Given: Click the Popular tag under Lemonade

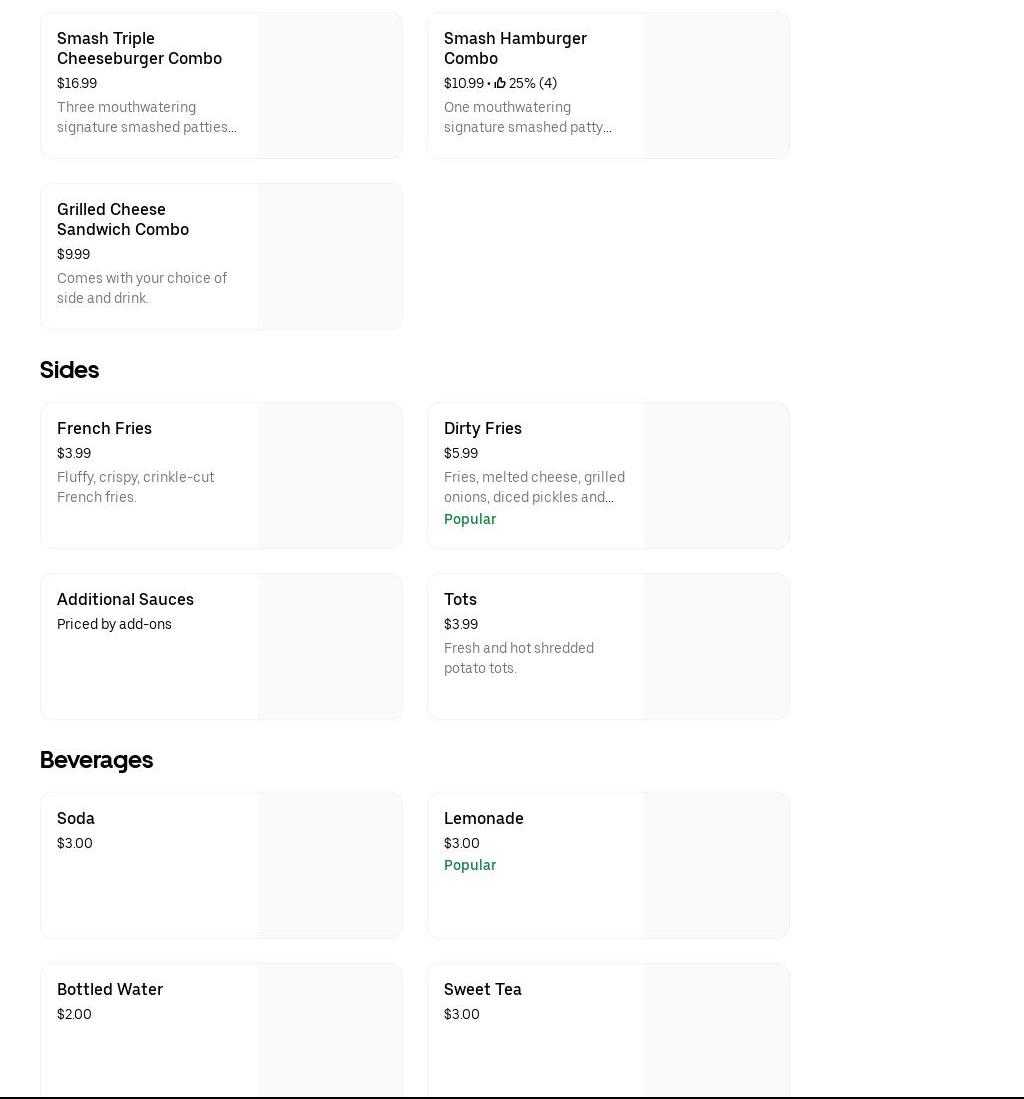Looking at the screenshot, I should (470, 865).
